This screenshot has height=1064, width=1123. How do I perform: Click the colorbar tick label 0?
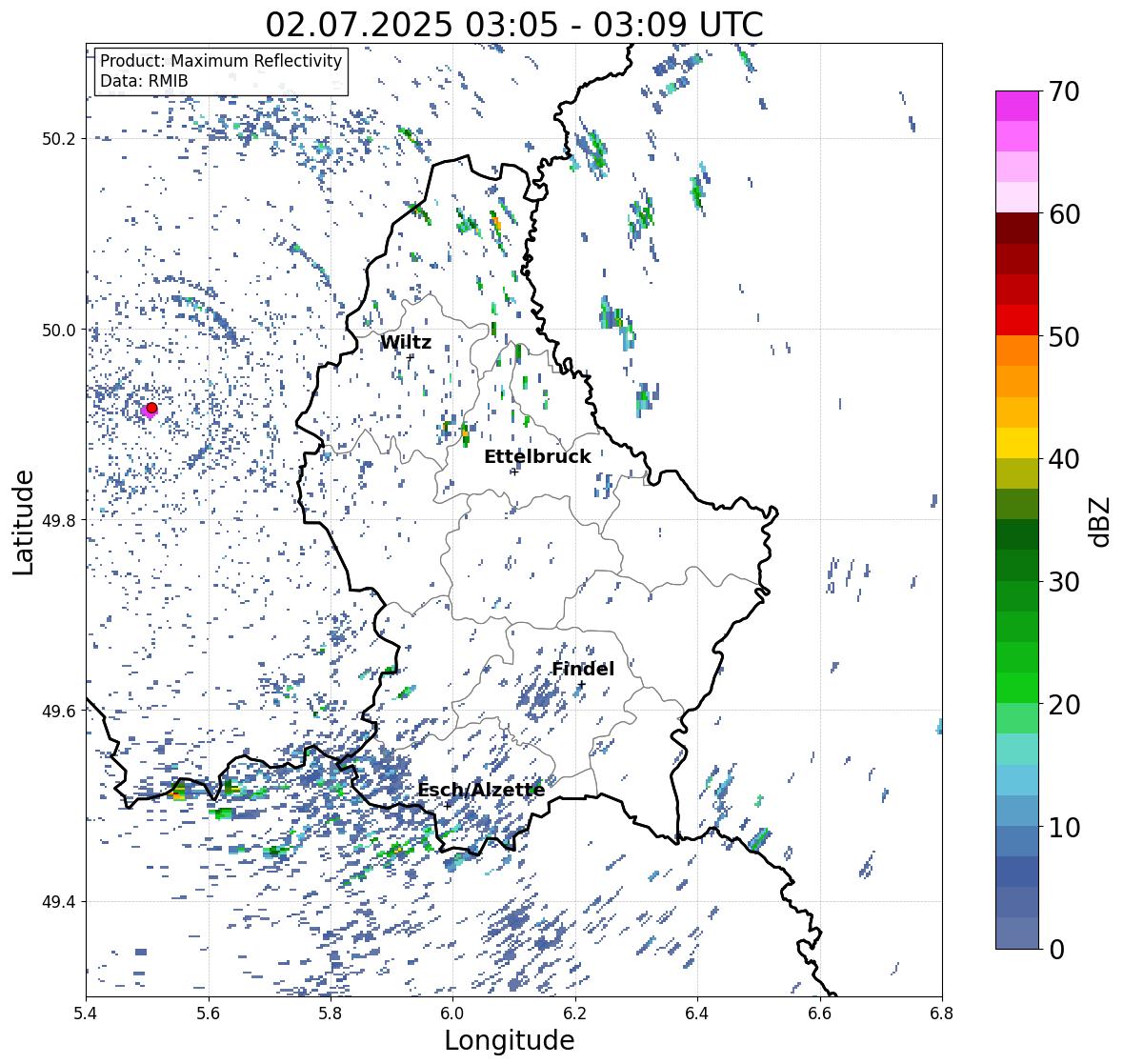(x=1056, y=950)
